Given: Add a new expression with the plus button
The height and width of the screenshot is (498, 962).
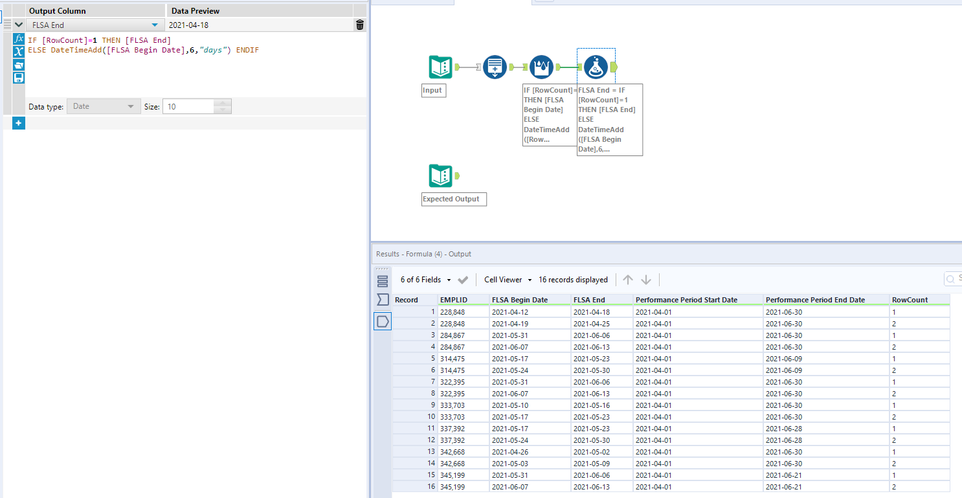Looking at the screenshot, I should pyautogui.click(x=18, y=123).
